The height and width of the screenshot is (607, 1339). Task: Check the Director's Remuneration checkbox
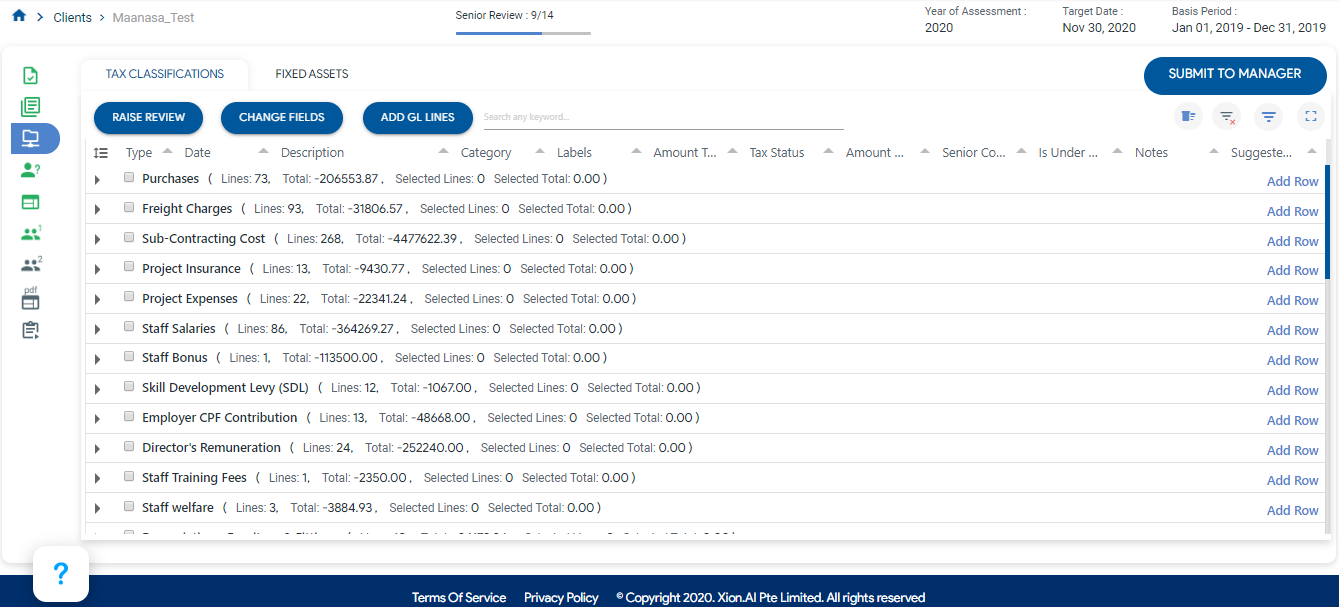point(129,446)
